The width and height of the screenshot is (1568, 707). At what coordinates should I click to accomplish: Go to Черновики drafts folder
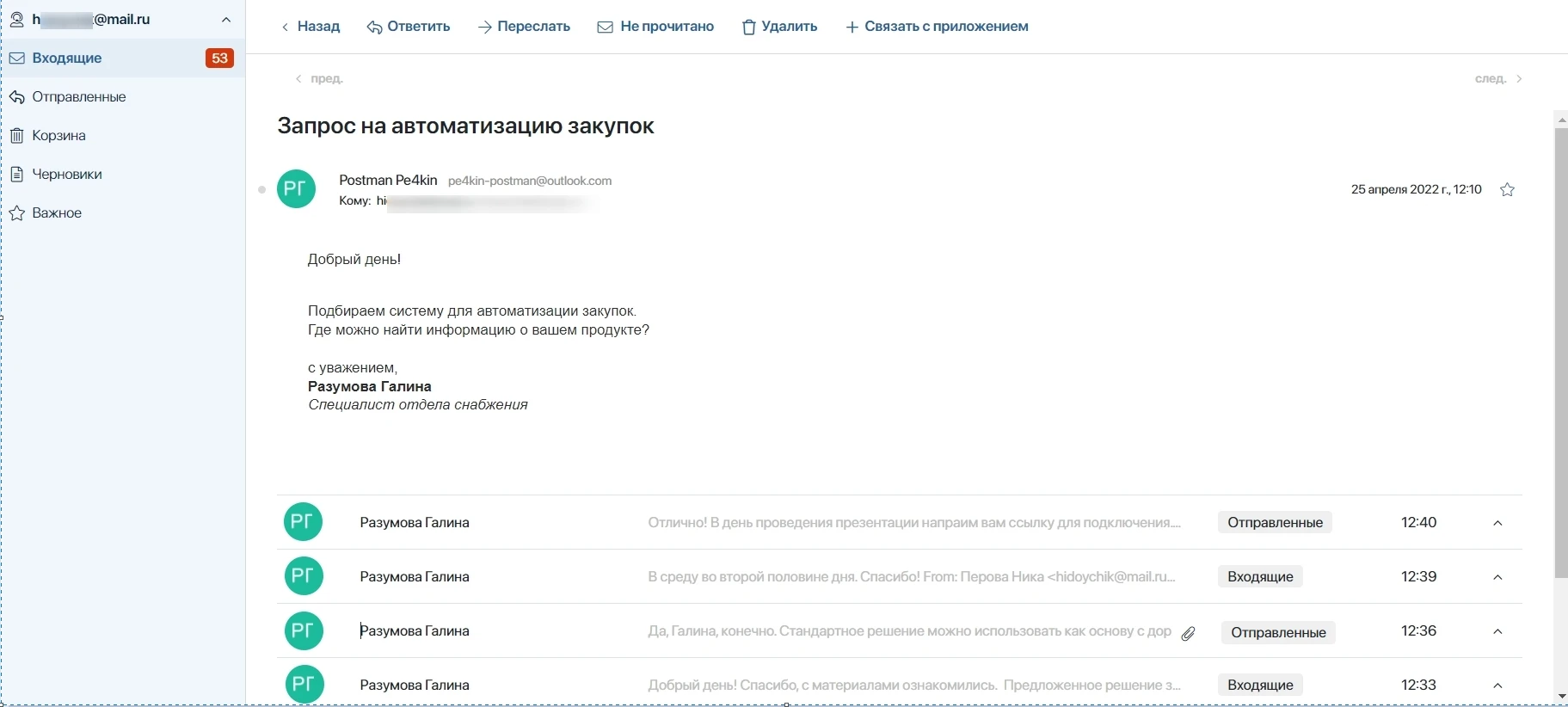[x=67, y=175]
